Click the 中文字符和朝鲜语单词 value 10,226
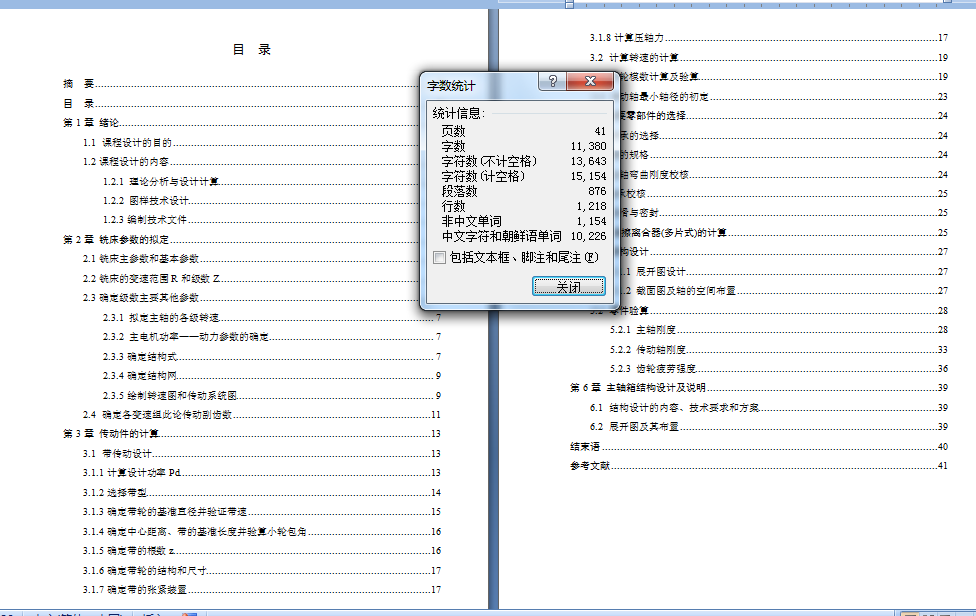Screen dimensions: 976x616 point(588,236)
